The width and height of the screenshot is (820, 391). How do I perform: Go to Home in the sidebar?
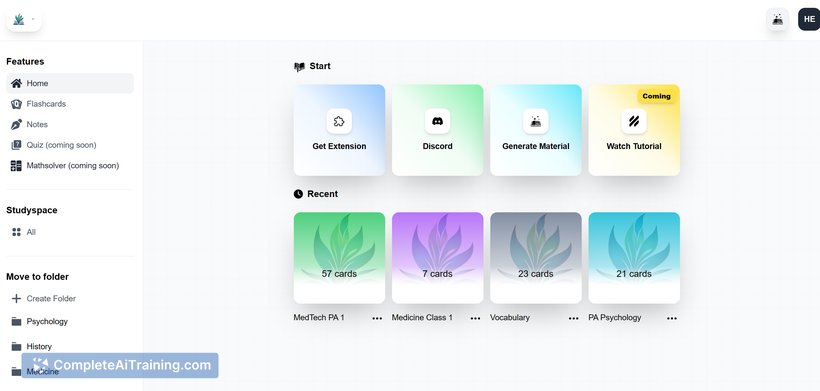70,83
